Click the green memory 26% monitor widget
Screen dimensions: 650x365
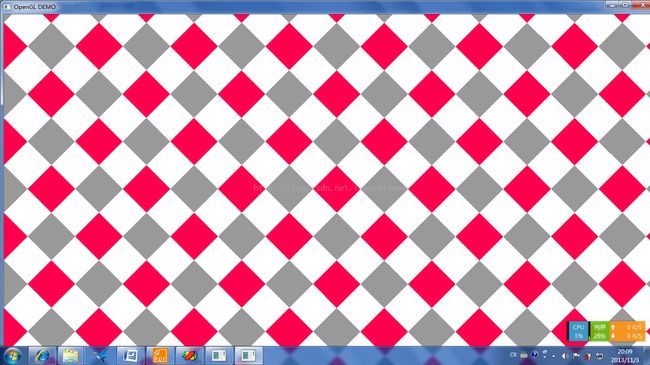(x=599, y=331)
